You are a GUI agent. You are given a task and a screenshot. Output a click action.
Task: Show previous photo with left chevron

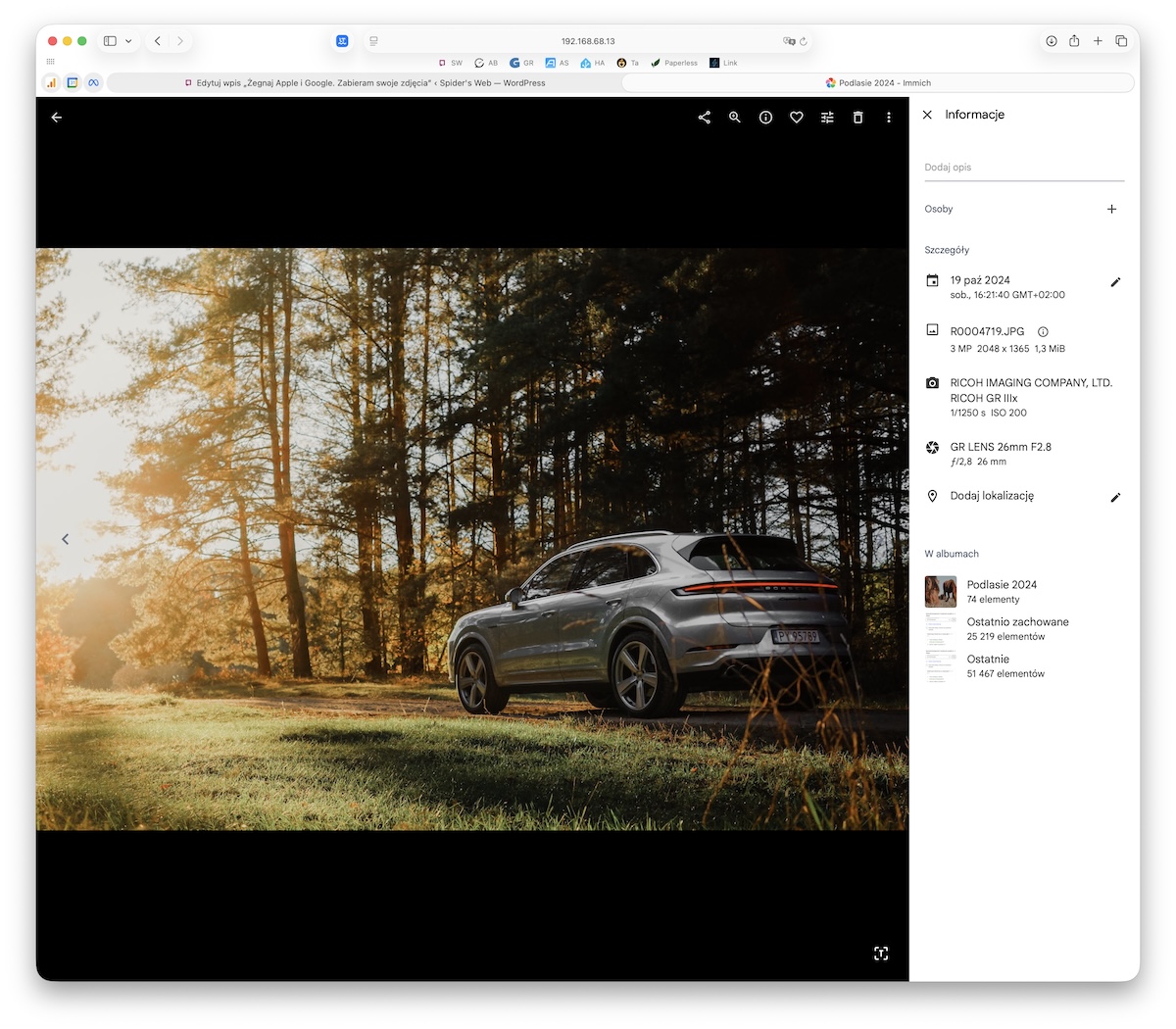tap(66, 539)
